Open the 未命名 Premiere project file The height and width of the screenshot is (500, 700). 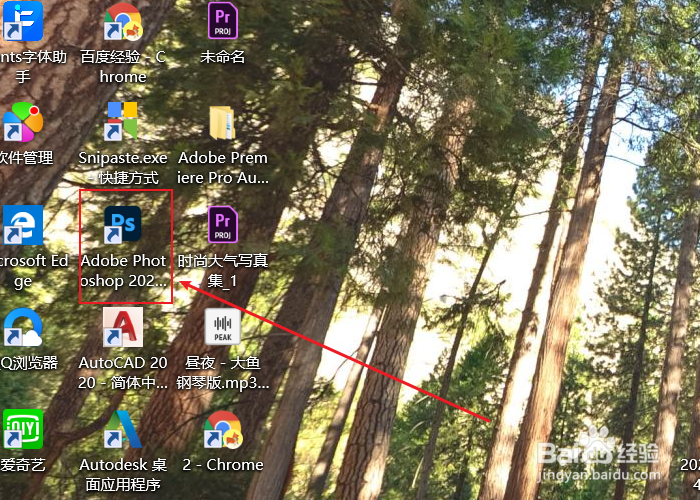[223, 21]
